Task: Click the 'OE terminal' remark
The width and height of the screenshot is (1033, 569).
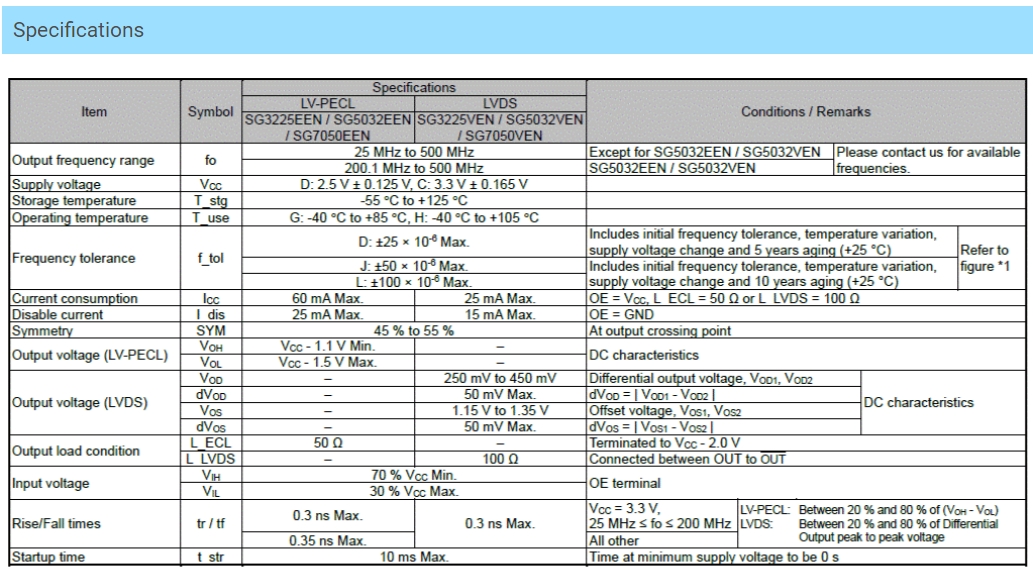Action: click(x=625, y=483)
